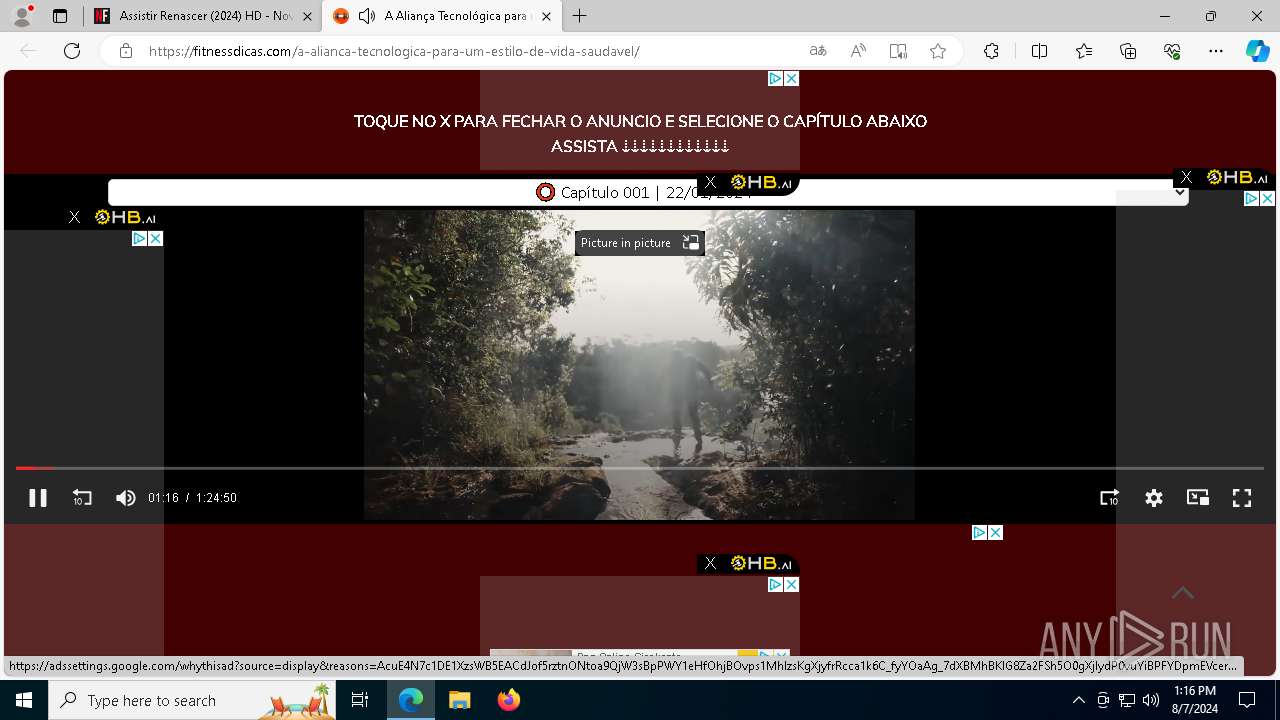View site information lock icon

[126, 51]
